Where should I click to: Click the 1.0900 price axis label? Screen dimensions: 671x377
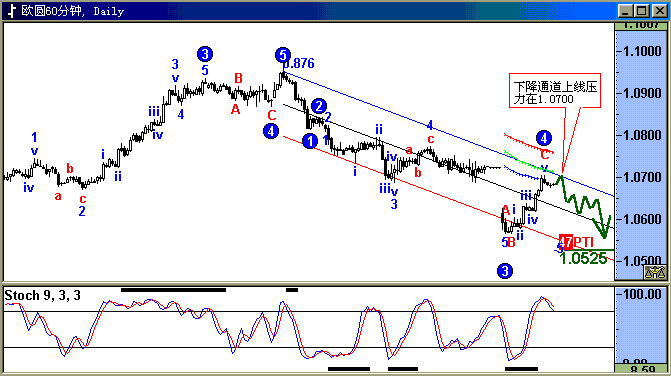pyautogui.click(x=642, y=93)
